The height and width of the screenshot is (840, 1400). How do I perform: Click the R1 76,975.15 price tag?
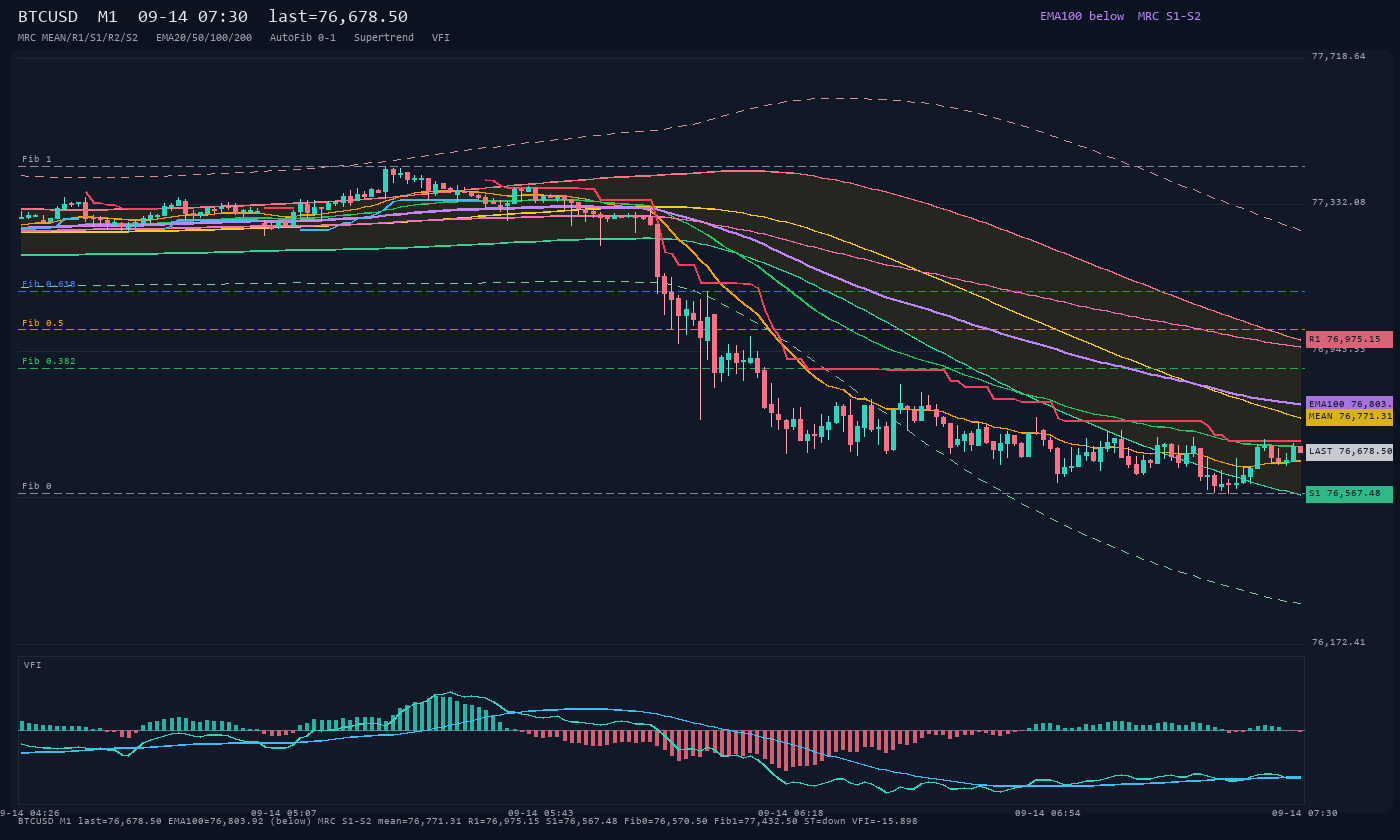pos(1349,339)
